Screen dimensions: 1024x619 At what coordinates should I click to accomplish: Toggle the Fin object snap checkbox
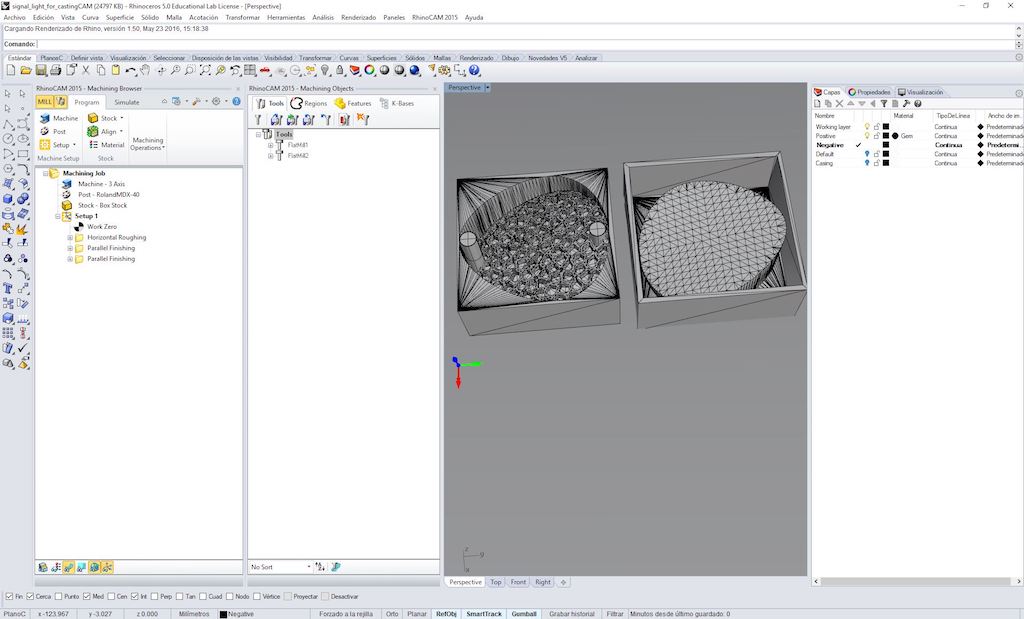[x=9, y=596]
